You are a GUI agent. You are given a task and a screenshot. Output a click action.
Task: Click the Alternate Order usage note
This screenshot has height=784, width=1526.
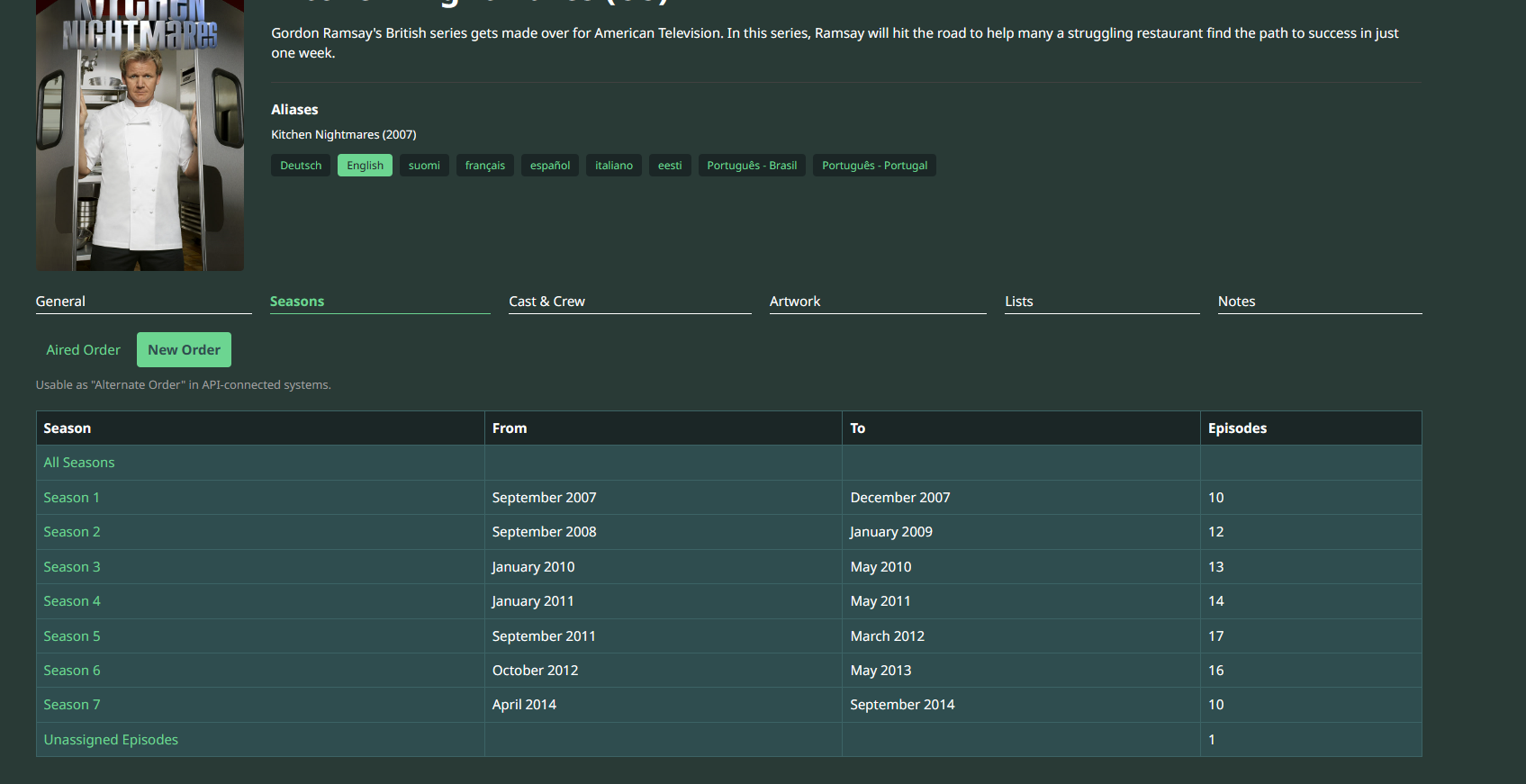(x=184, y=385)
